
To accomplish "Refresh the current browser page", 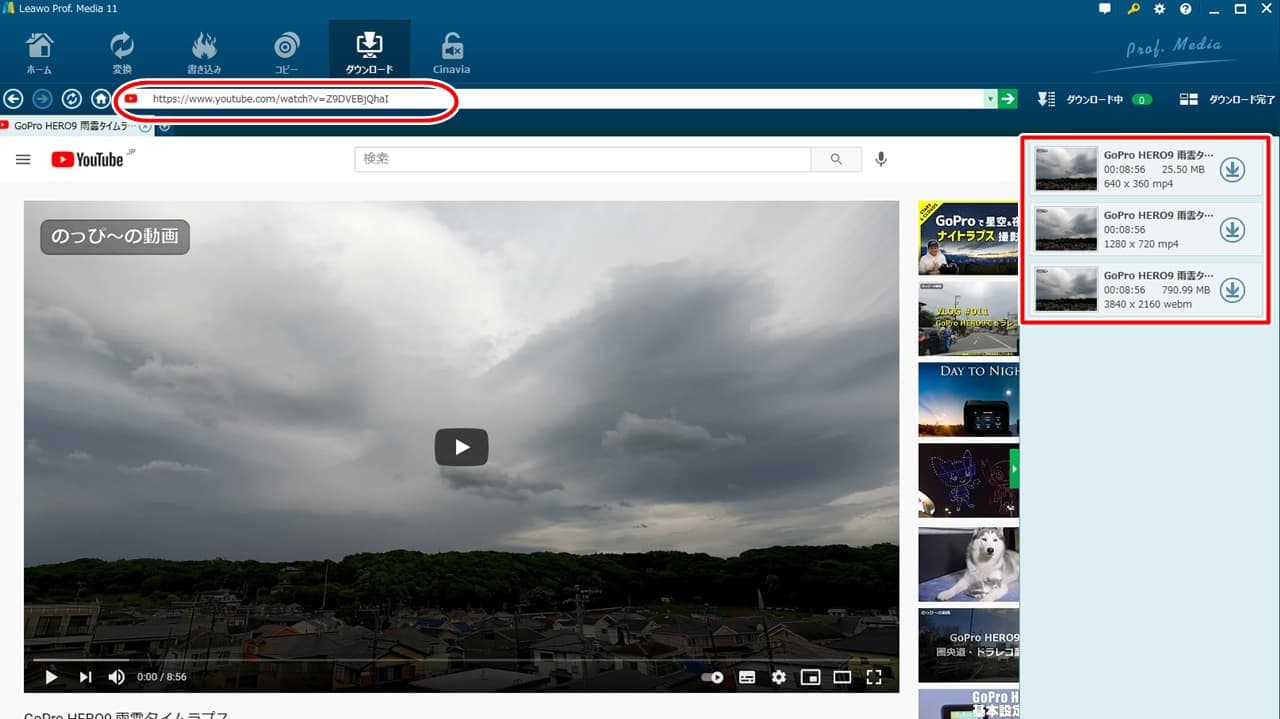I will coord(71,99).
